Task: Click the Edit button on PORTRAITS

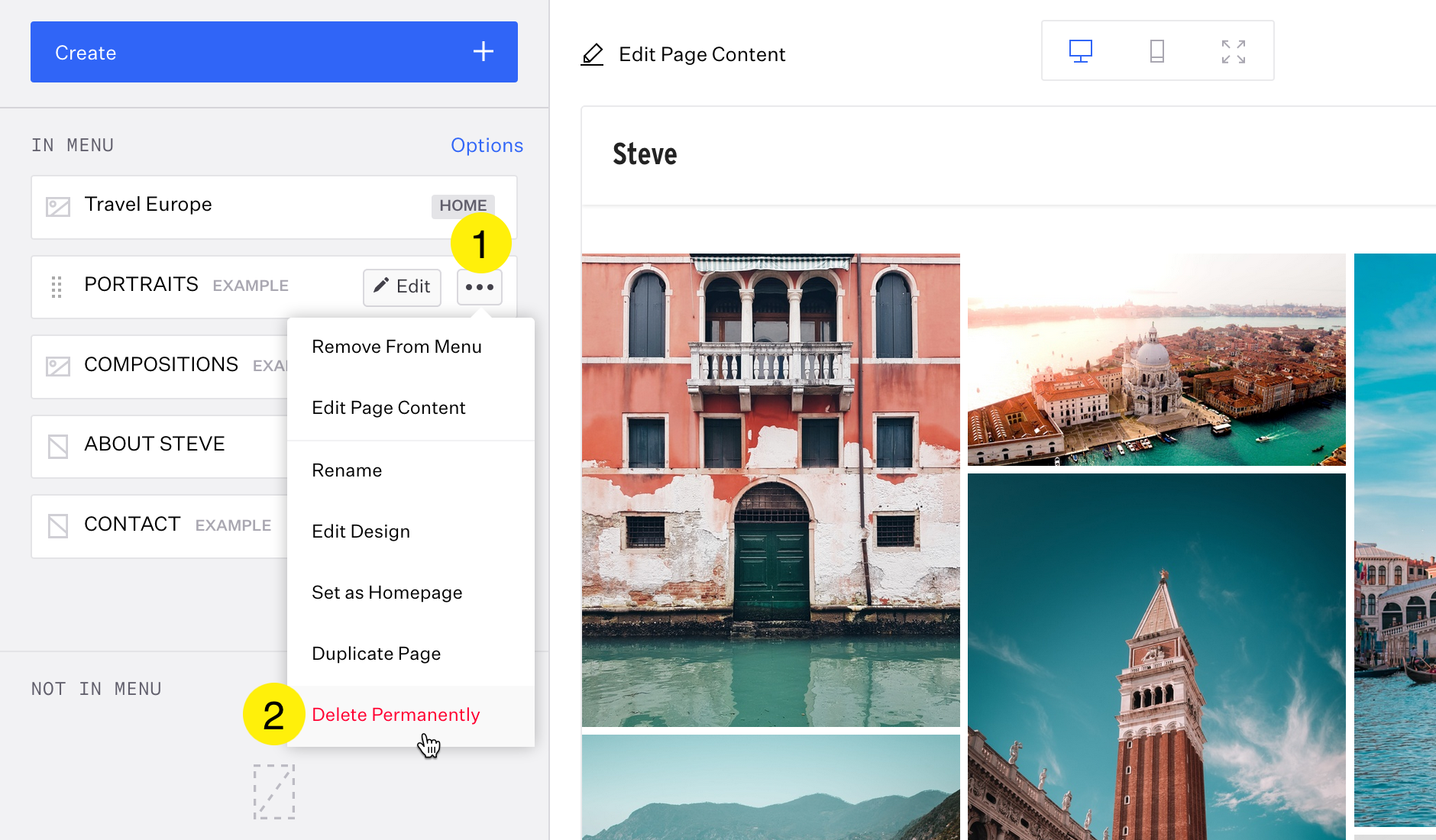Action: (x=402, y=287)
